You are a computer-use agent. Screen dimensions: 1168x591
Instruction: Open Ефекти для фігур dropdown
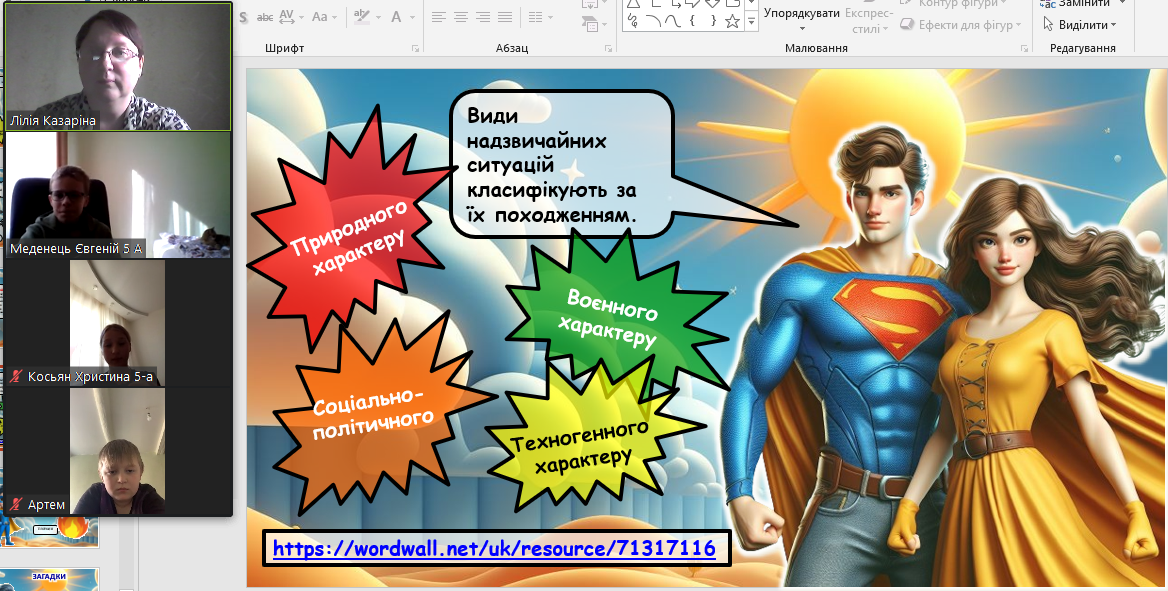point(960,25)
